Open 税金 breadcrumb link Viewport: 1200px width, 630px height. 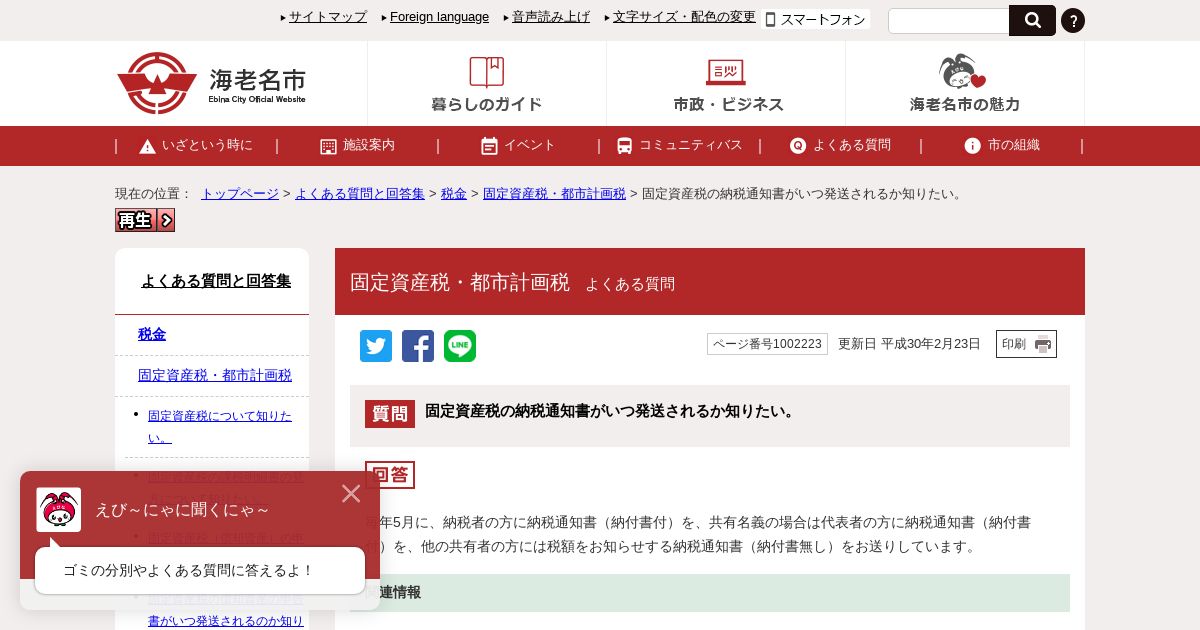coord(454,194)
